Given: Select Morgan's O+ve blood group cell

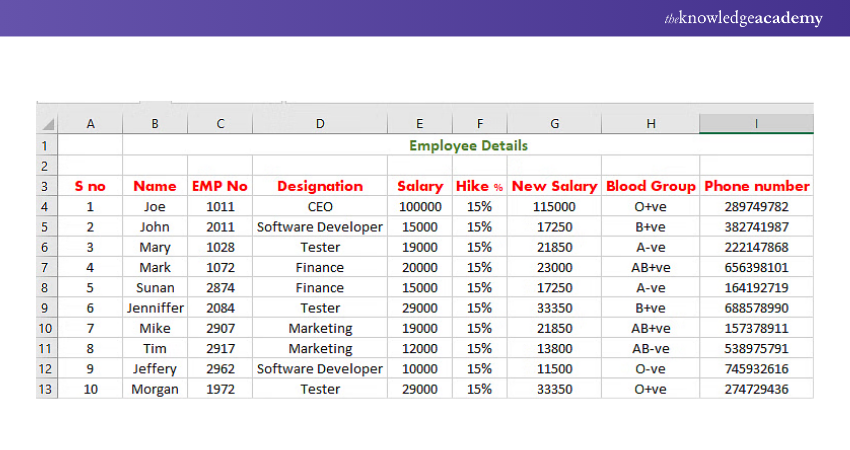Looking at the screenshot, I should pyautogui.click(x=651, y=389).
